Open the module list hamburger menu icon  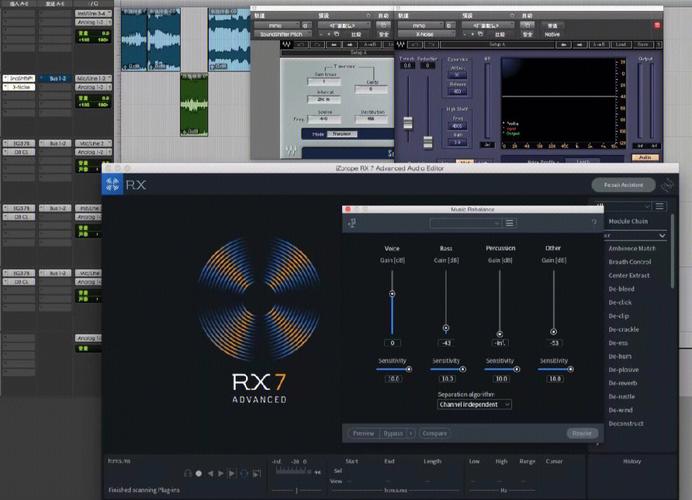660,206
